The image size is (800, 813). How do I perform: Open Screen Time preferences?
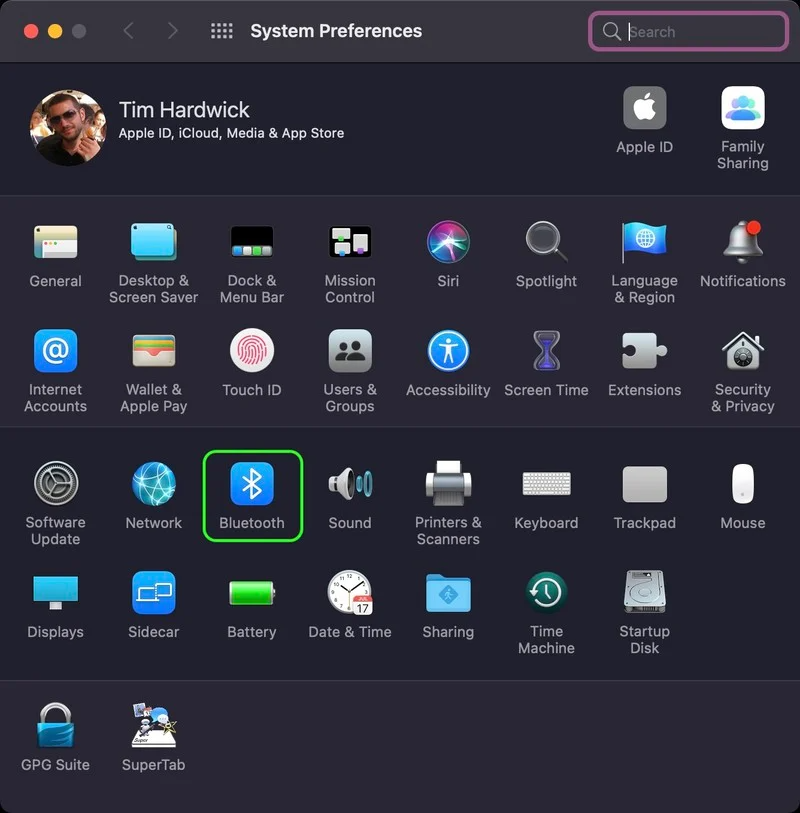coord(546,353)
